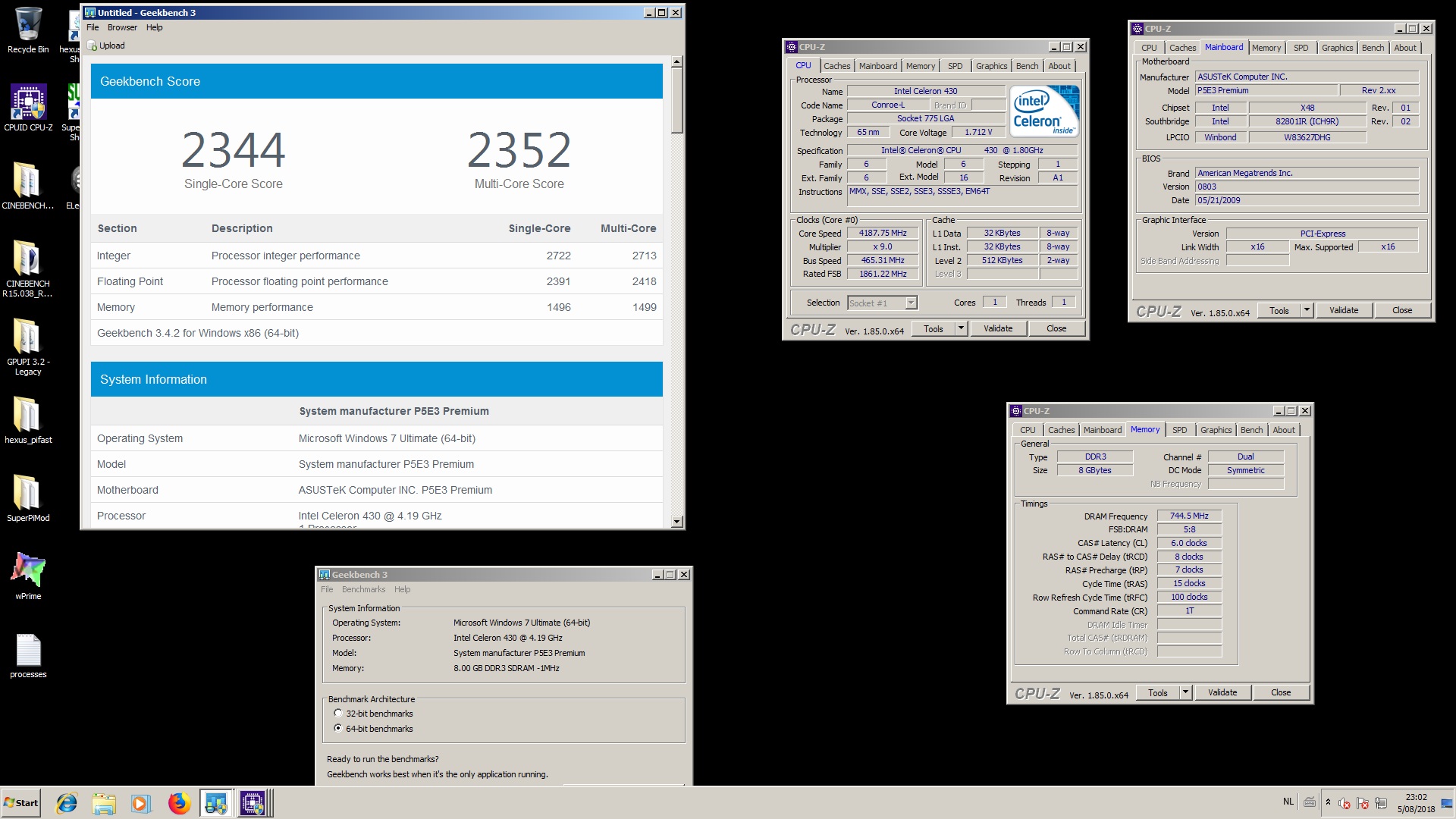Click BIOS Date field 05/21/2009

point(1307,200)
